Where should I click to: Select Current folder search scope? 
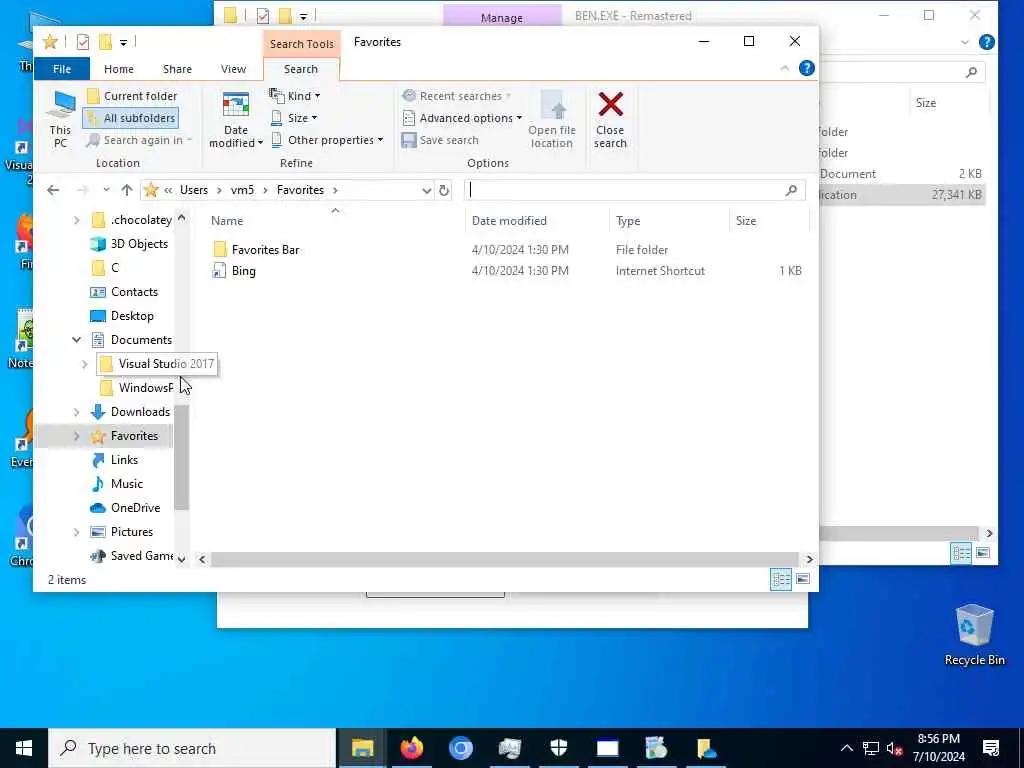point(132,96)
